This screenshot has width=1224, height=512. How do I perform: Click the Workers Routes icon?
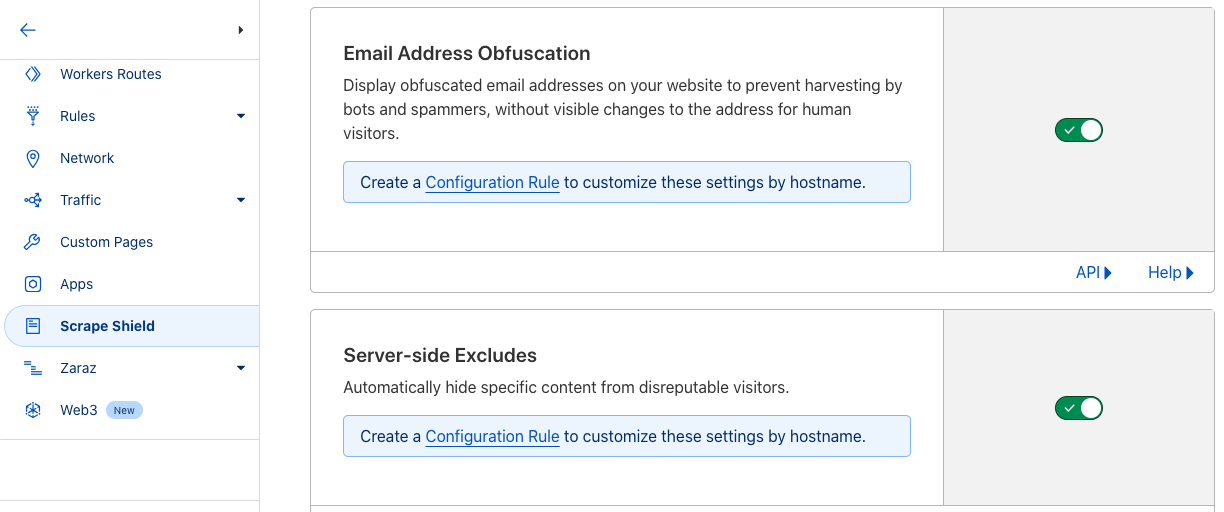(x=33, y=74)
